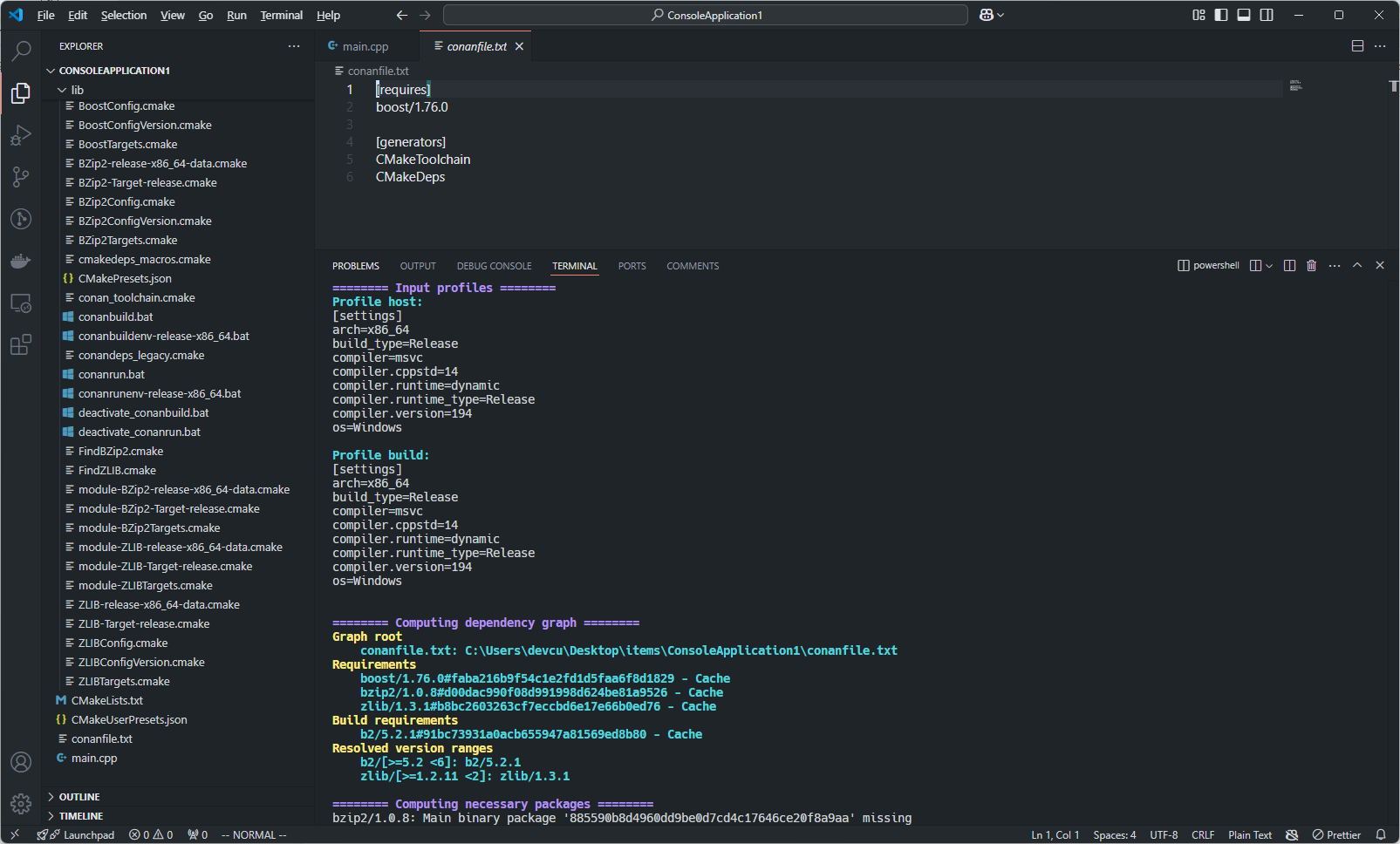Open the Docker view in activity bar
This screenshot has width=1400, height=844.
(x=21, y=261)
